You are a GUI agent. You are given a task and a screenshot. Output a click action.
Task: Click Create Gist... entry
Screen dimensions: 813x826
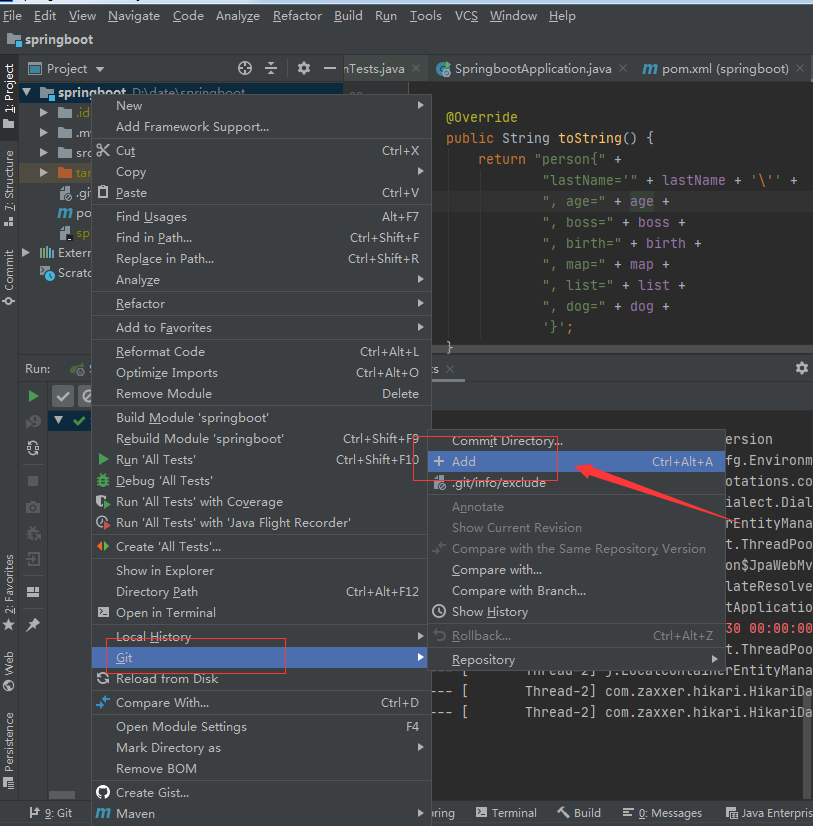tap(262, 792)
